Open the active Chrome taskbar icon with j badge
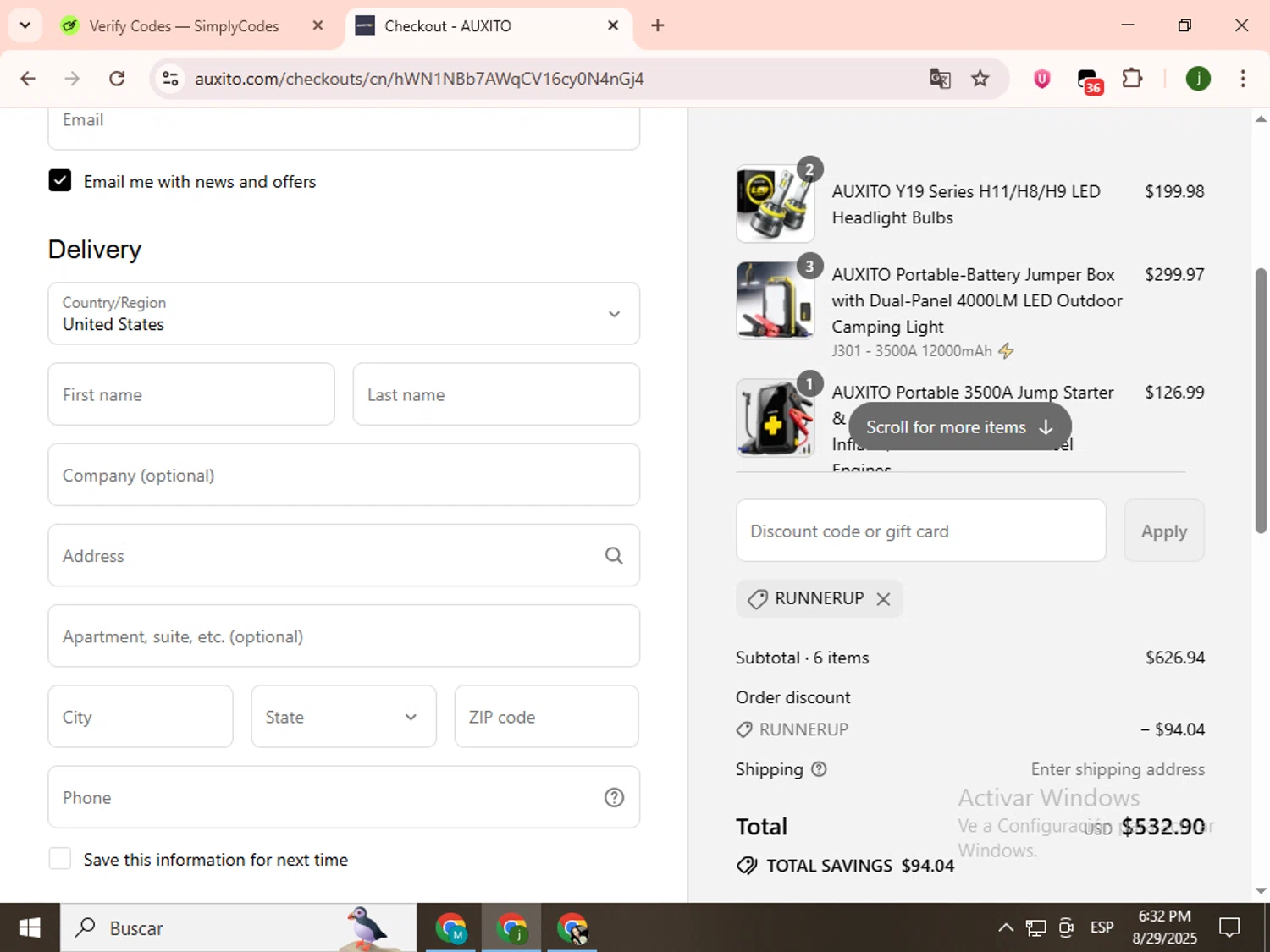This screenshot has height=952, width=1270. point(512,928)
